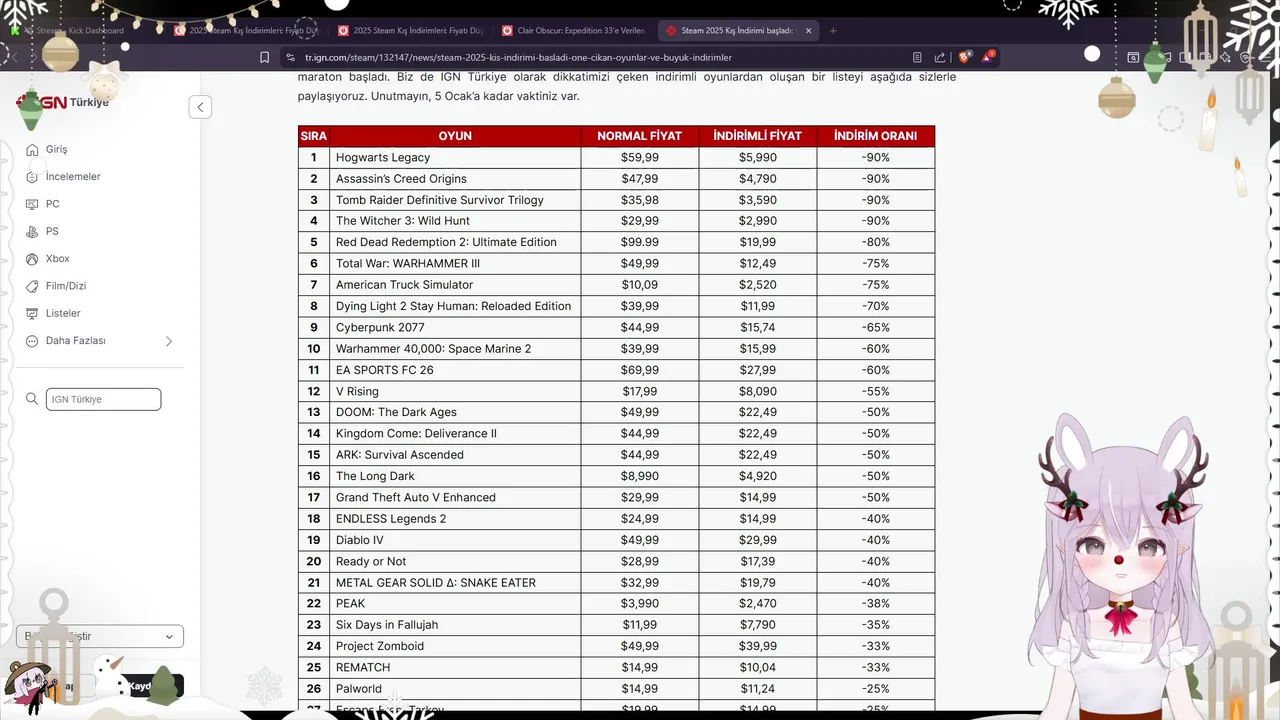Image resolution: width=1280 pixels, height=720 pixels.
Task: Open the İncelemeler menu link
Action: (73, 177)
